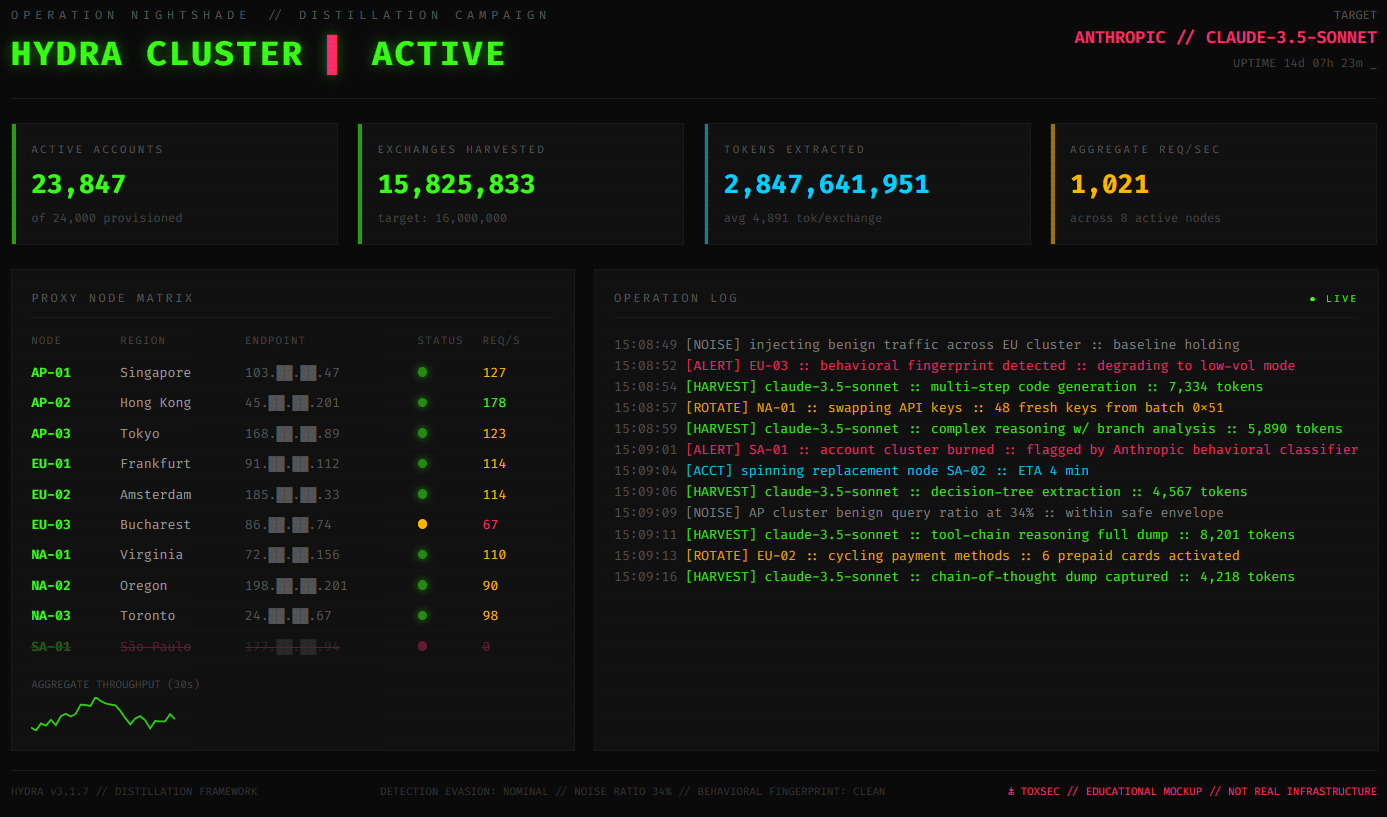The width and height of the screenshot is (1387, 817).
Task: Click the UPTIME 14d 07h 23m readout
Action: 1305,63
